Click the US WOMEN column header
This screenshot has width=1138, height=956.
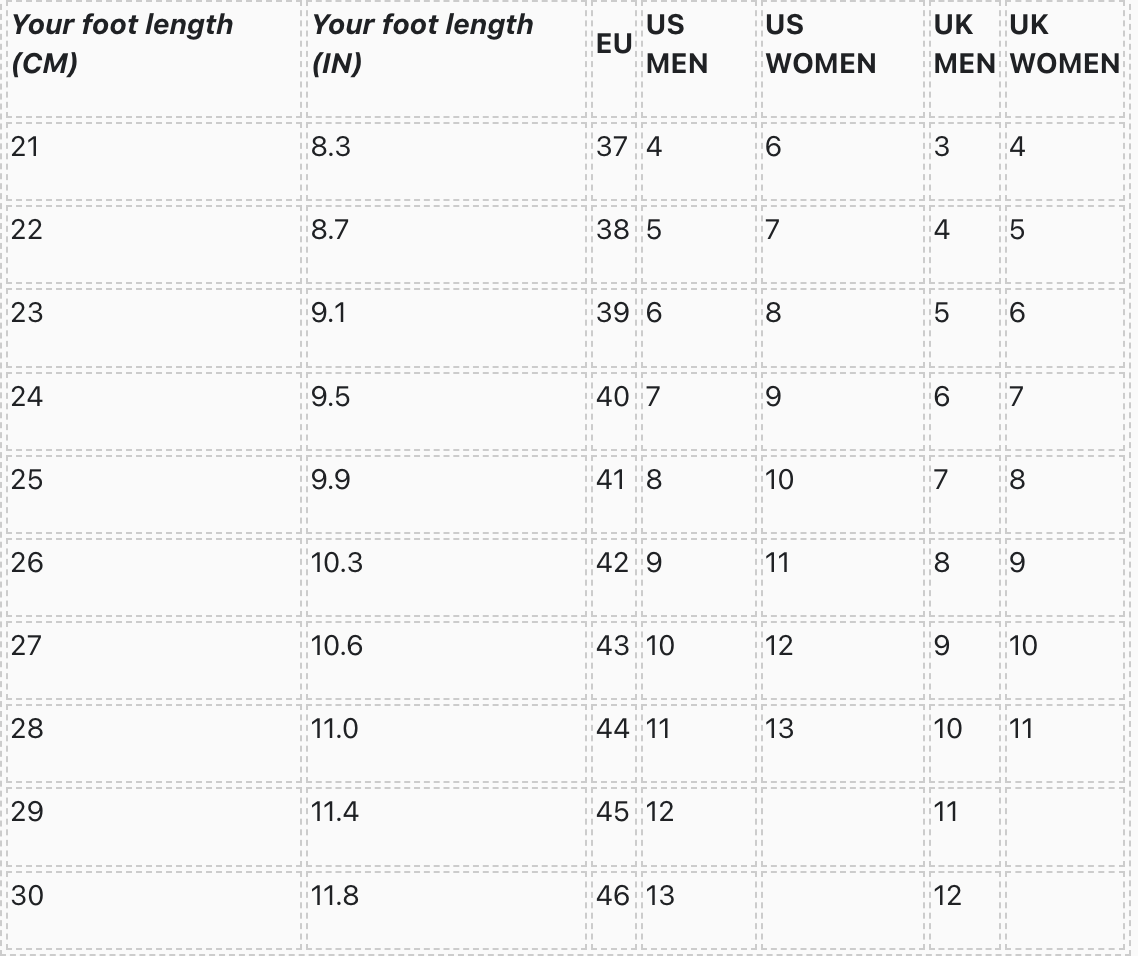[x=820, y=45]
